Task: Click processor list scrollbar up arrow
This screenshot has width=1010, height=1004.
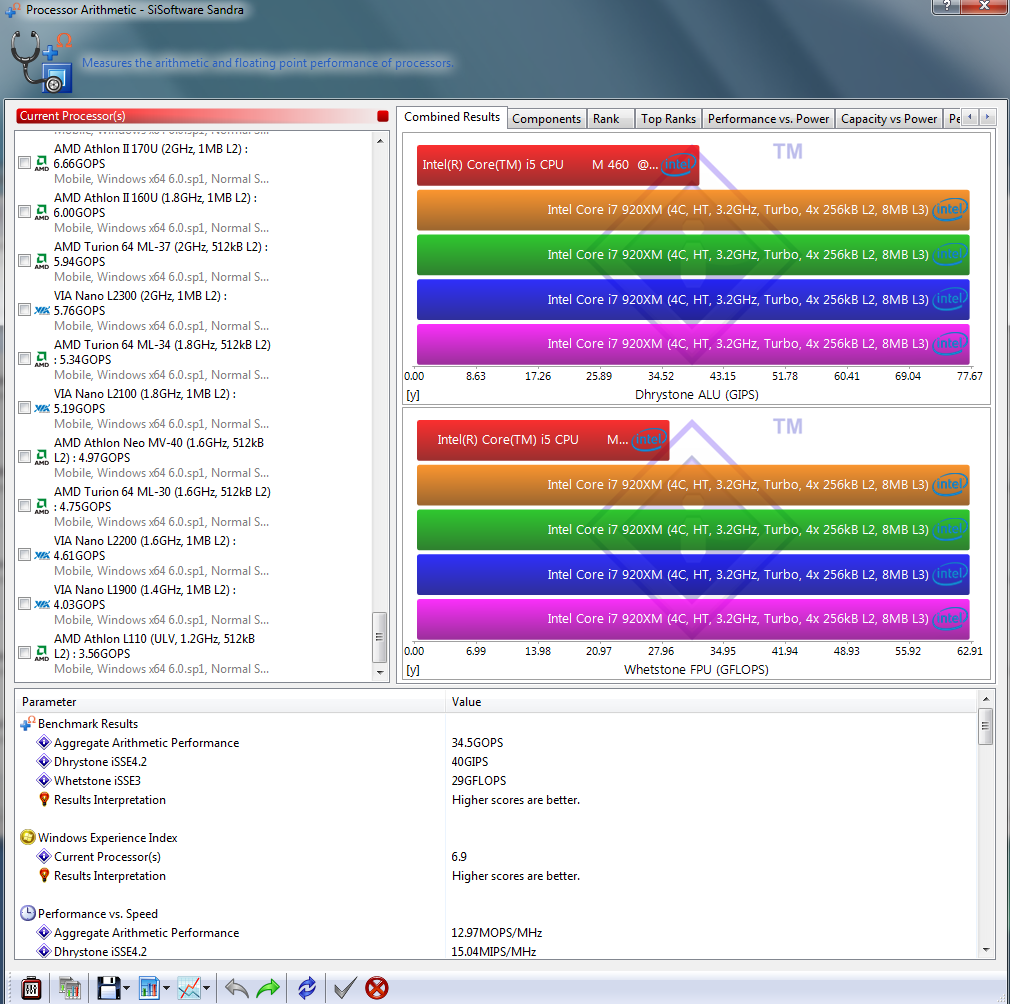Action: coord(380,140)
